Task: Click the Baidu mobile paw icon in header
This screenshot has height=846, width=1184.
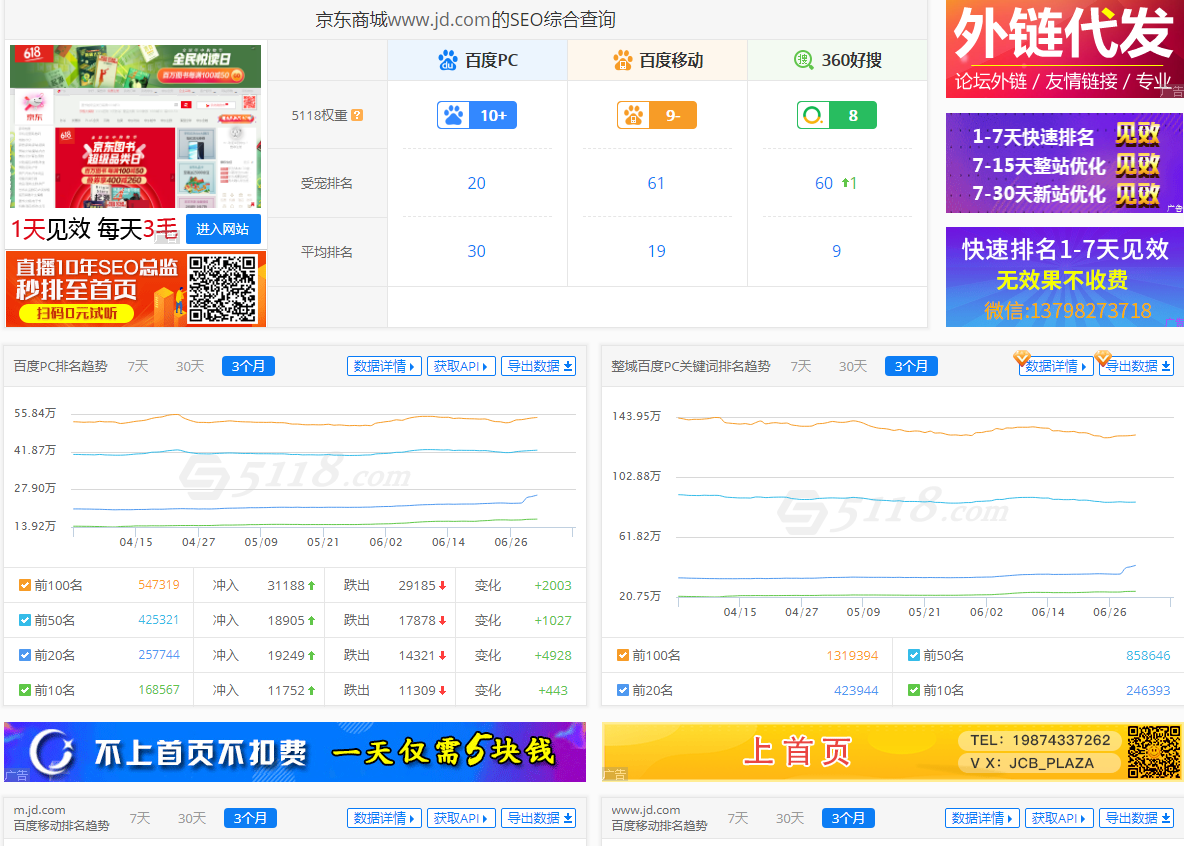Action: (622, 60)
